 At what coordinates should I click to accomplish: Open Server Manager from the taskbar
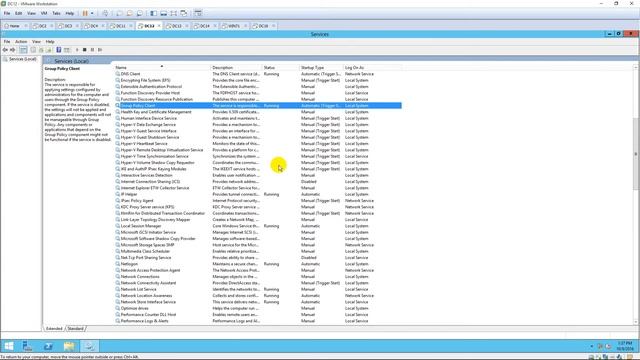tap(27, 347)
